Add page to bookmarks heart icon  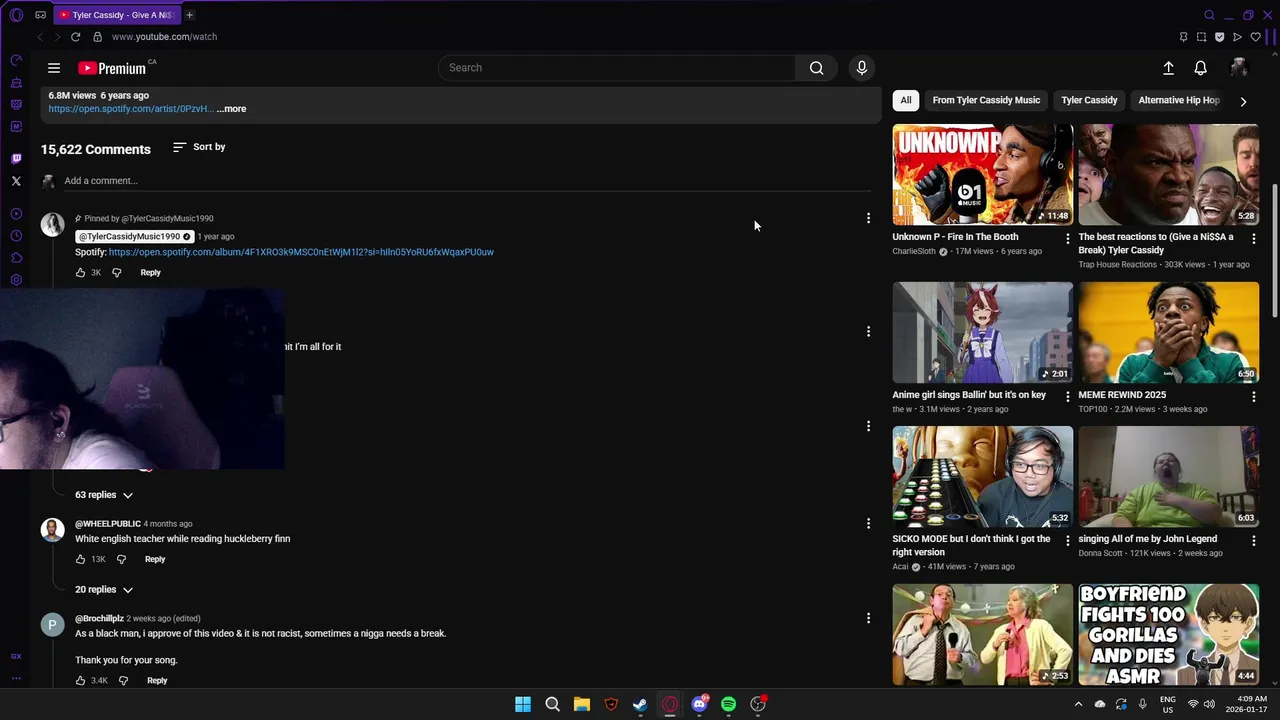[x=1256, y=37]
